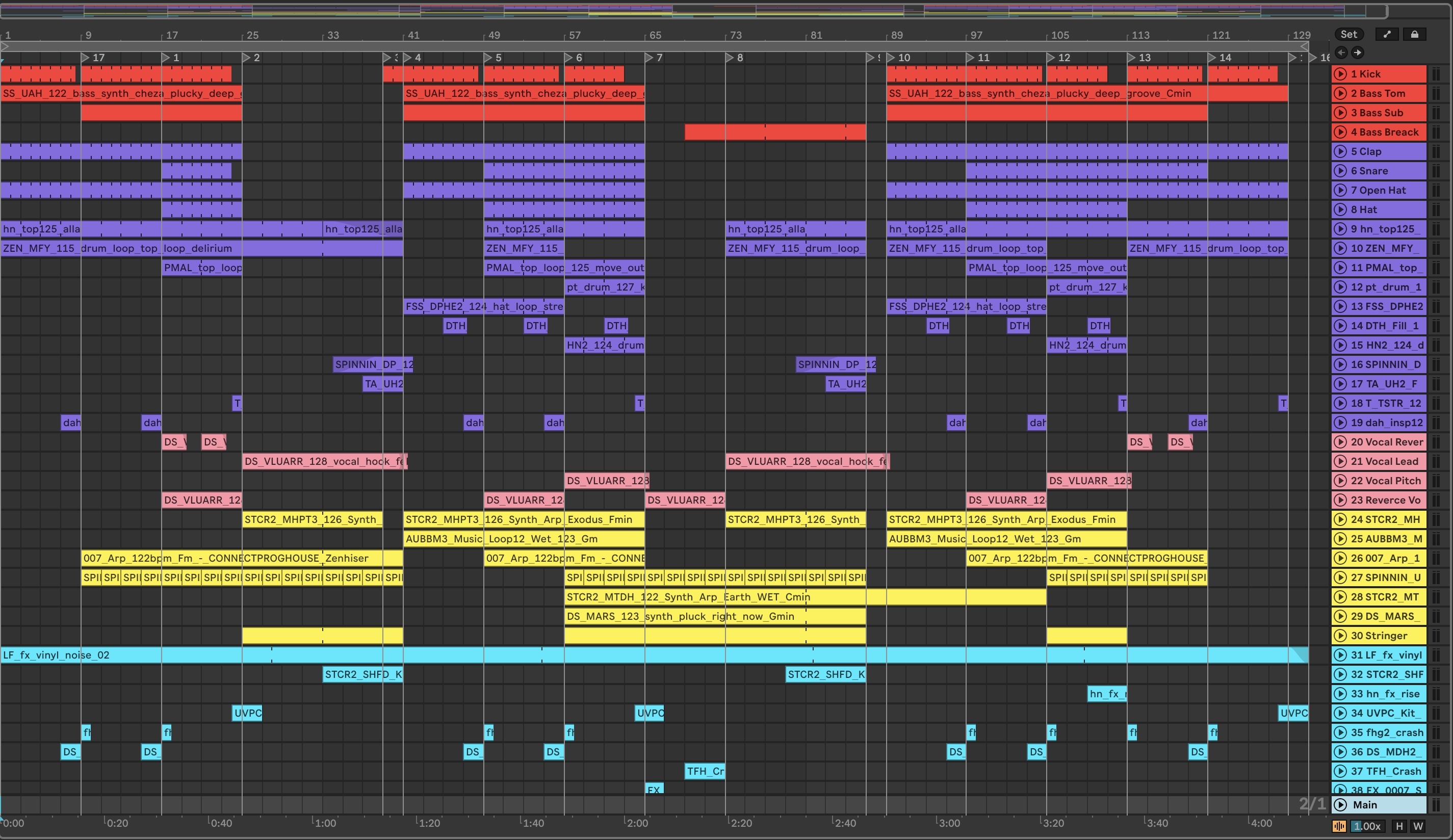Screen dimensions: 1453x840
Task: Toggle the orange waveform icon at bottom right
Action: pos(1339,826)
